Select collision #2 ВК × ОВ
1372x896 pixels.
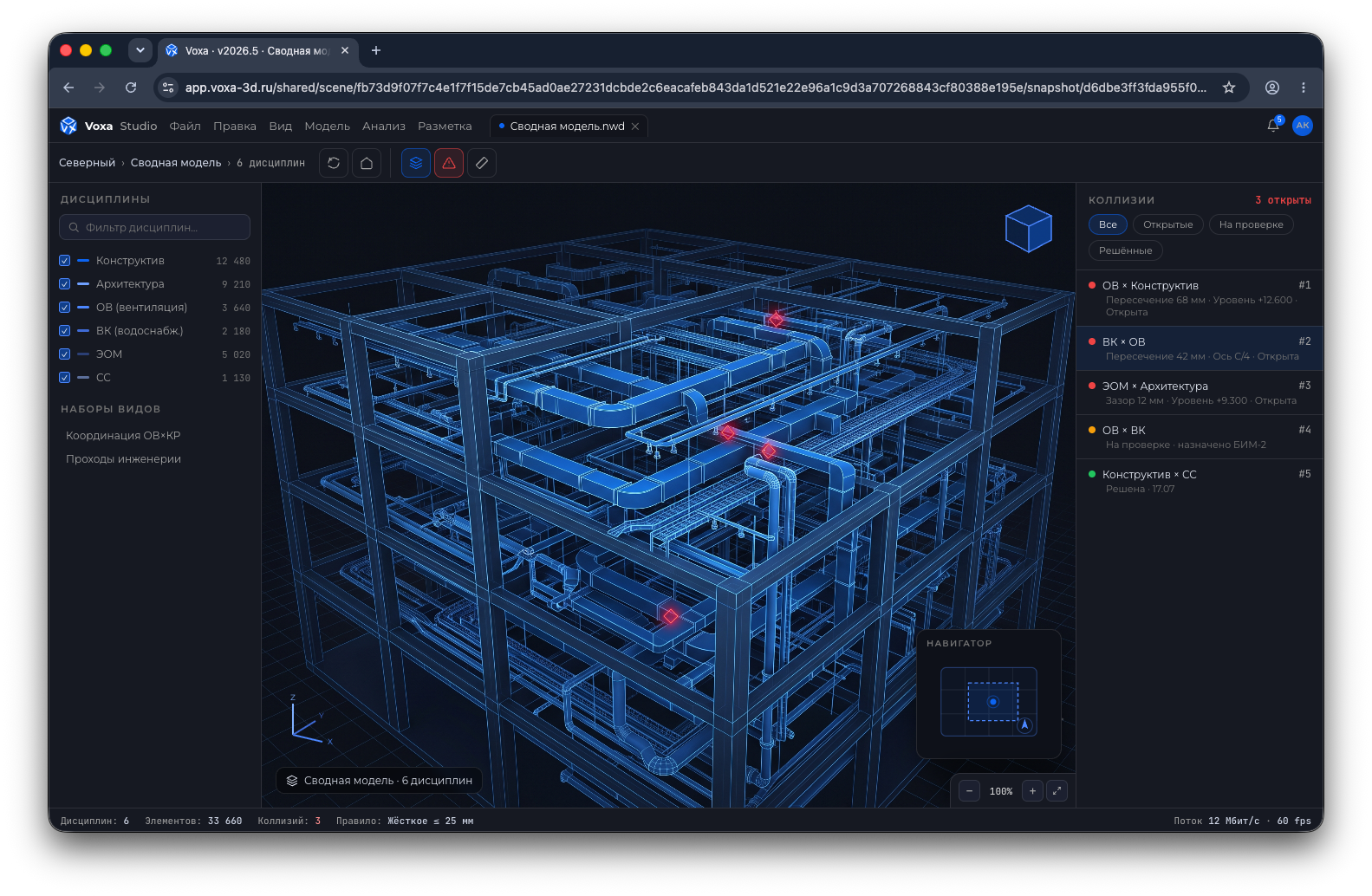(x=1200, y=348)
